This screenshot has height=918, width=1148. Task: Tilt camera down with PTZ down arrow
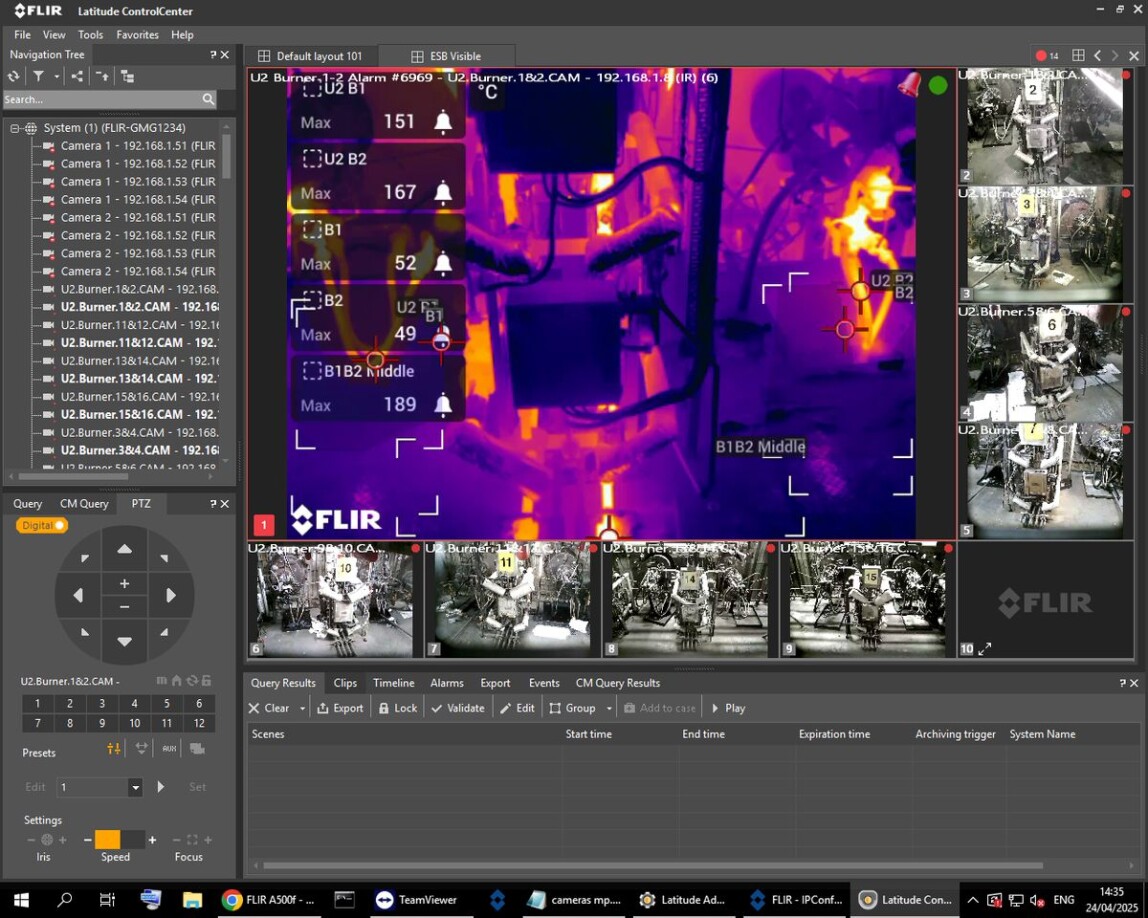(124, 642)
